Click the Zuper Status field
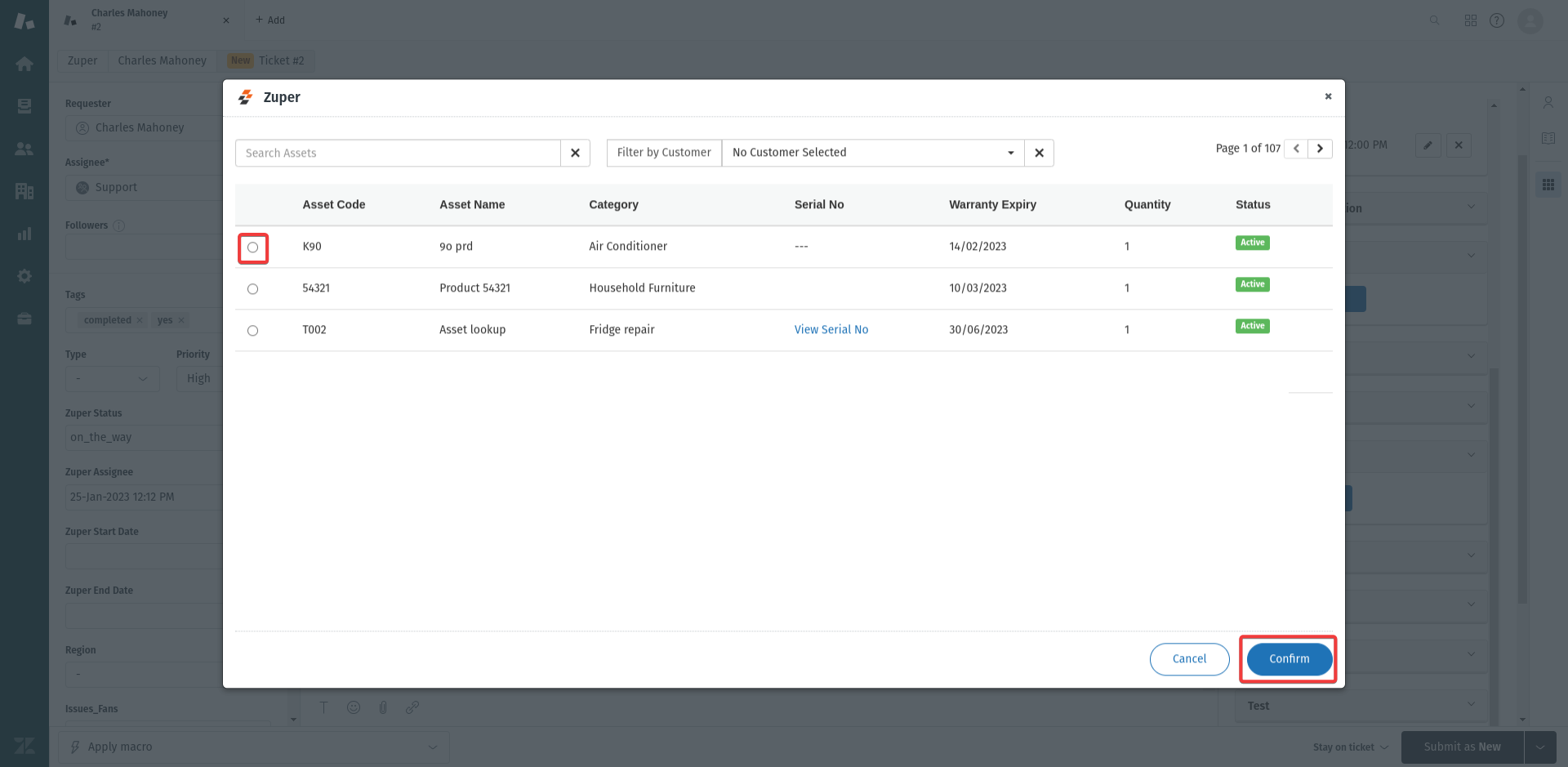The width and height of the screenshot is (1568, 767). pyautogui.click(x=144, y=438)
